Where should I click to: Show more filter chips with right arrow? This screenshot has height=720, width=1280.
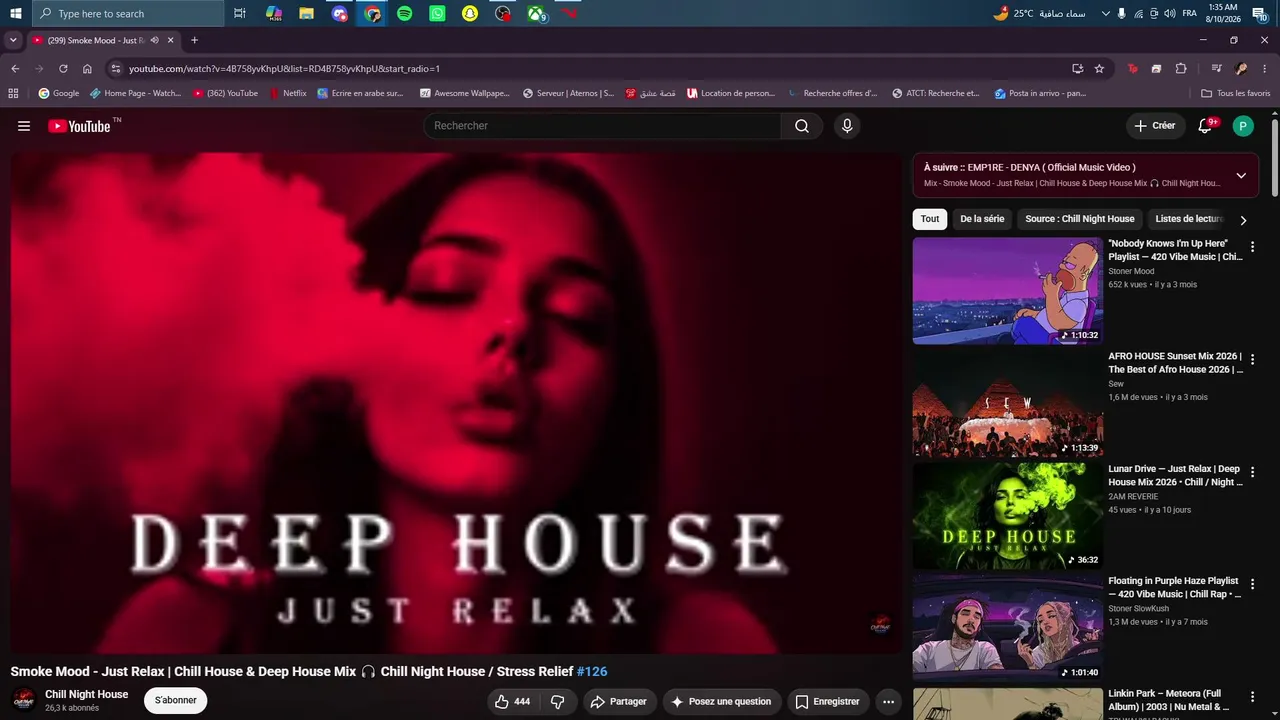click(1243, 220)
